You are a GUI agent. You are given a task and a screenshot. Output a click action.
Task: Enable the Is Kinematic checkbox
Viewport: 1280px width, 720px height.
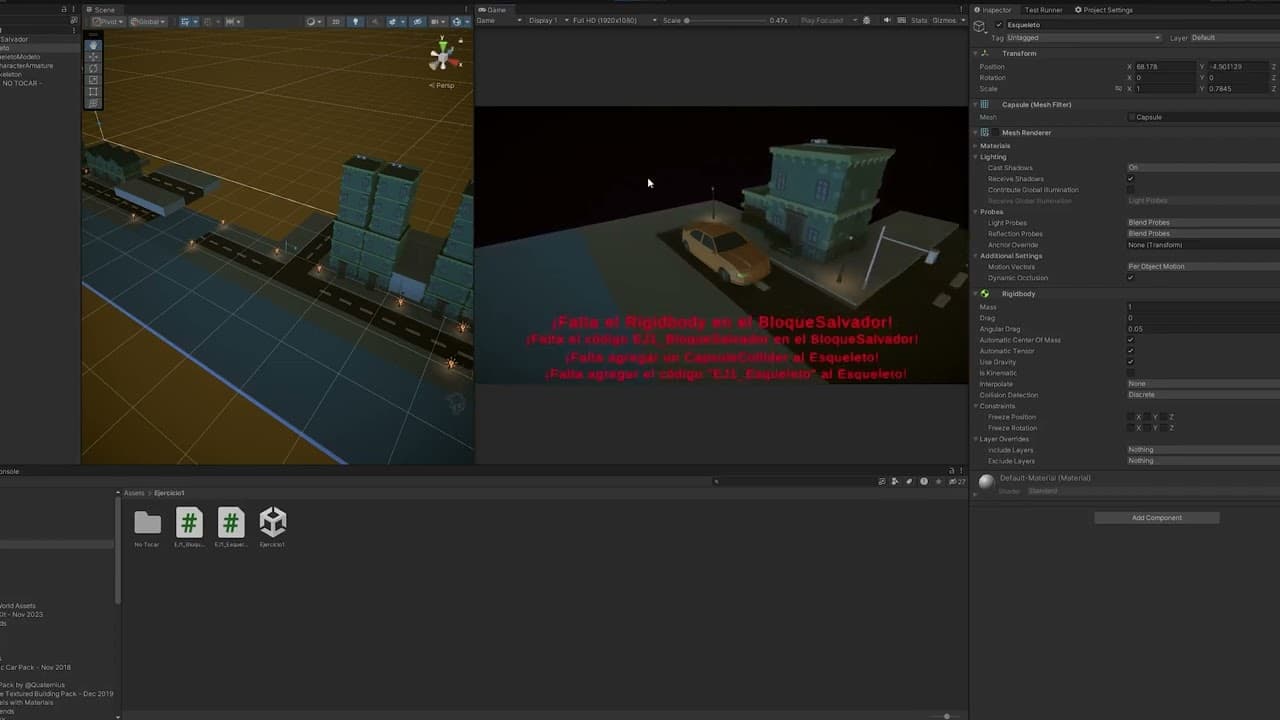[x=1131, y=373]
